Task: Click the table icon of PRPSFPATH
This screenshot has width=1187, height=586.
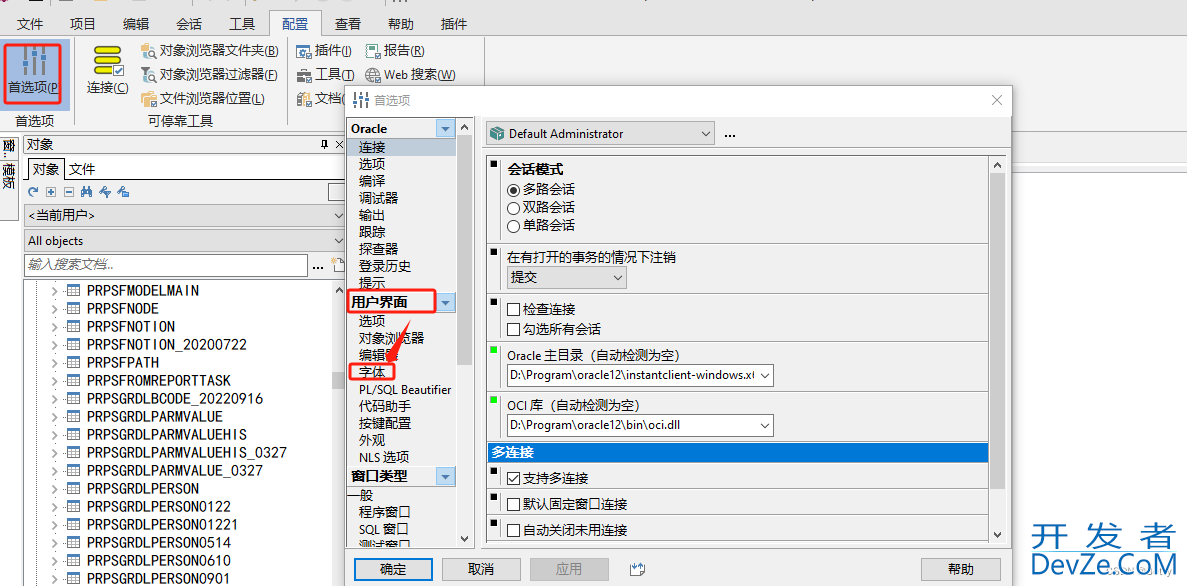Action: [x=74, y=362]
